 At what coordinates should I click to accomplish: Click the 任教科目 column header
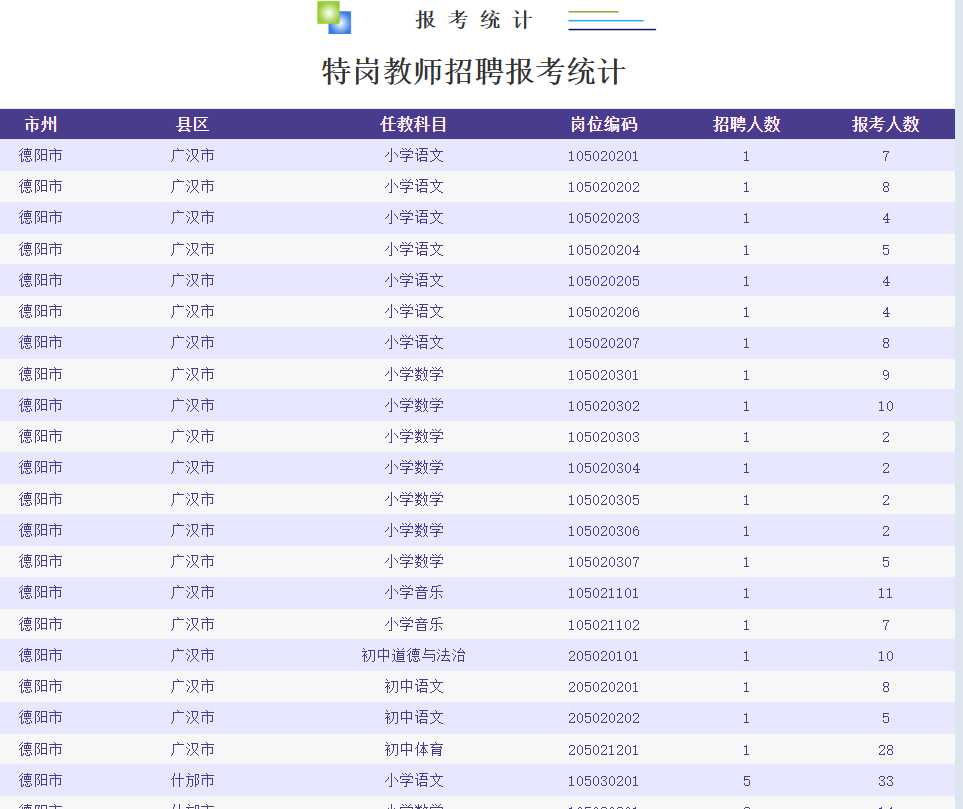click(413, 125)
